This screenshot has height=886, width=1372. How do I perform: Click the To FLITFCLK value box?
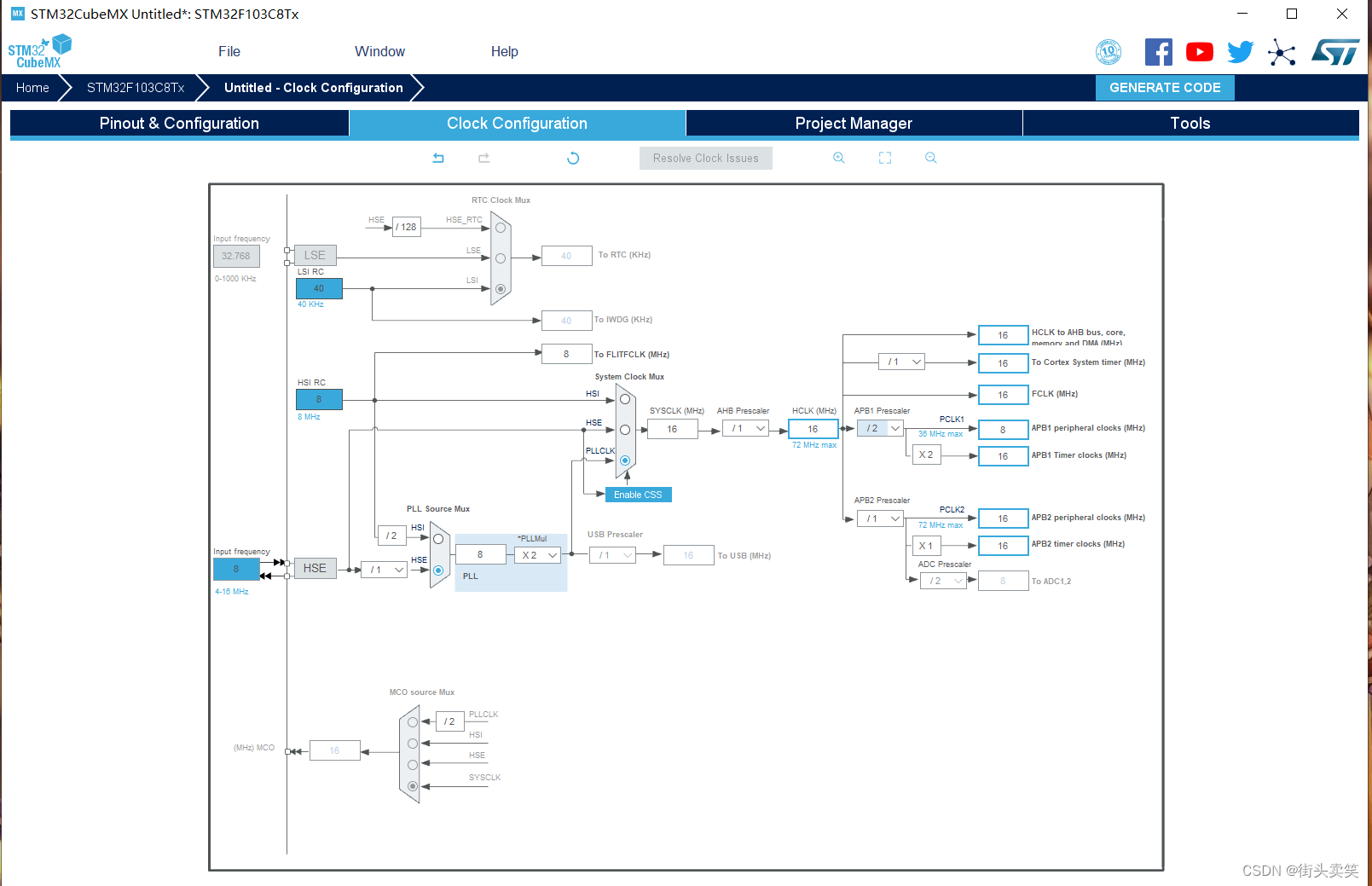pos(566,354)
